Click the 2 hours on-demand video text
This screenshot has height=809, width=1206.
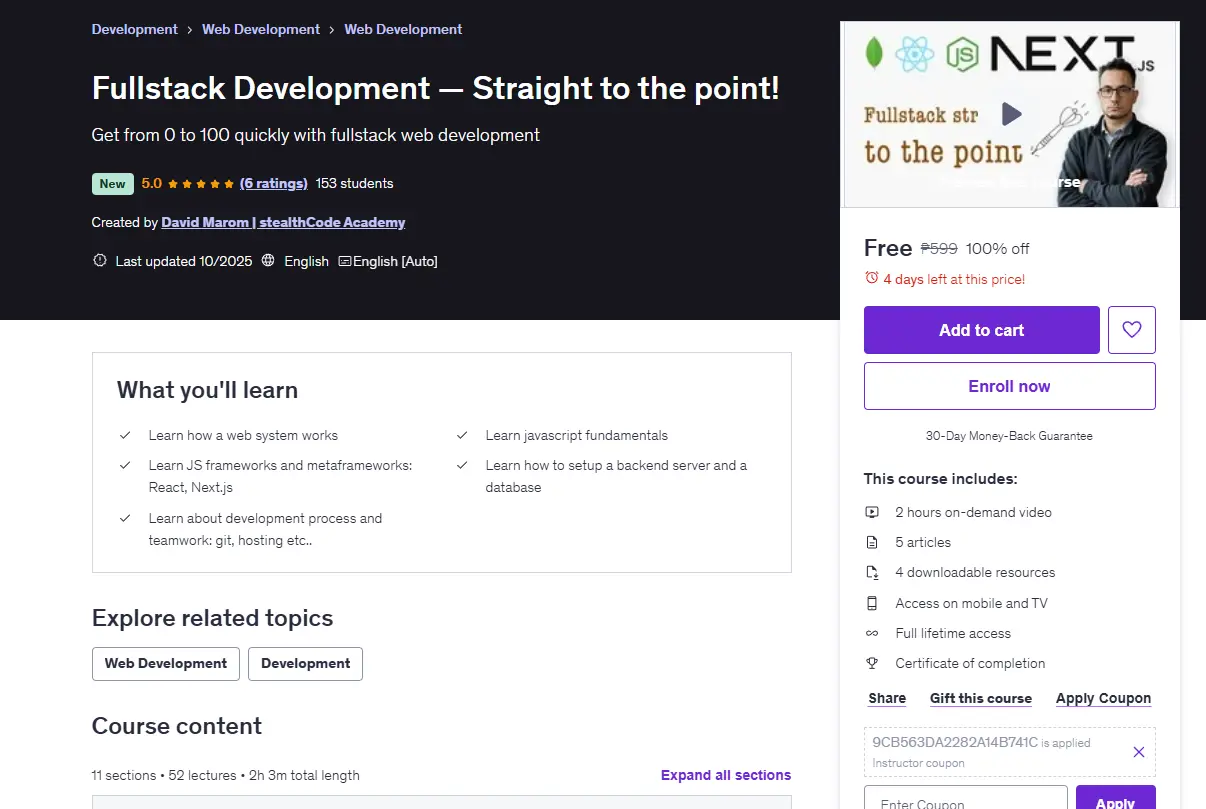click(x=974, y=512)
